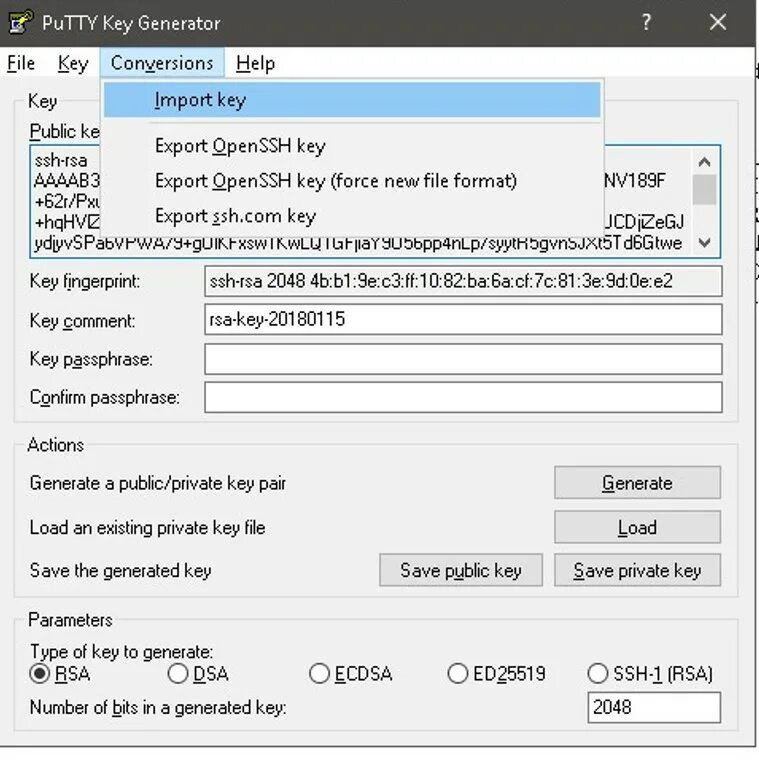Click the Confirm passphrase label
The width and height of the screenshot is (759, 766).
105,397
